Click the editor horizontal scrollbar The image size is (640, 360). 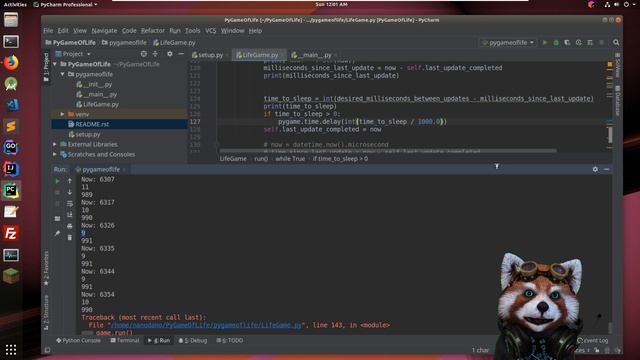click(x=388, y=151)
